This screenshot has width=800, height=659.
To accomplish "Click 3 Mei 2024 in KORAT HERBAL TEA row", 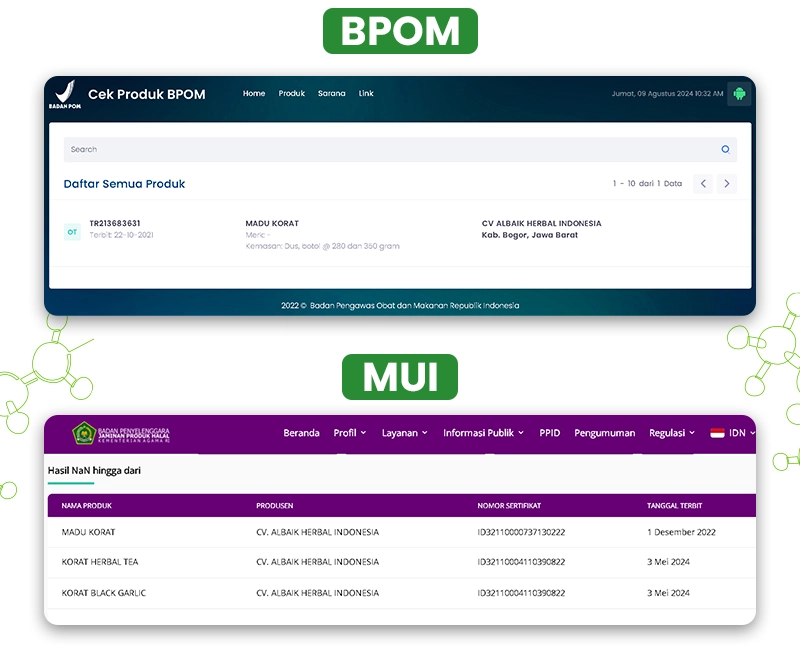I will click(668, 562).
